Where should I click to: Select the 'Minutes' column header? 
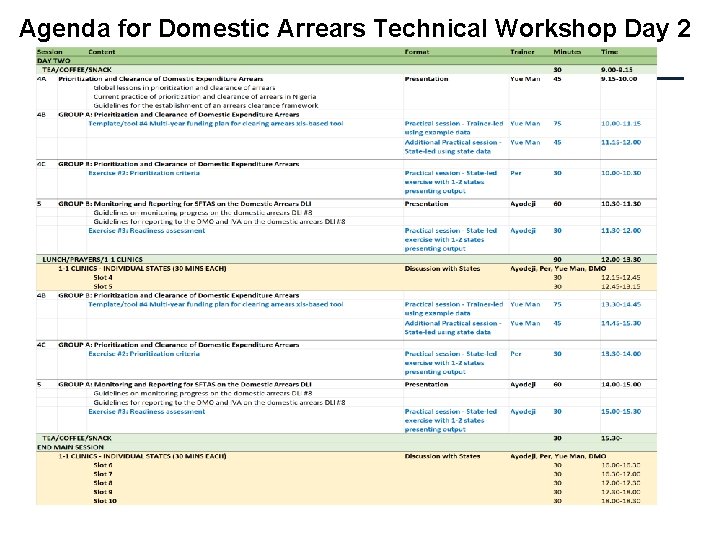[567, 52]
